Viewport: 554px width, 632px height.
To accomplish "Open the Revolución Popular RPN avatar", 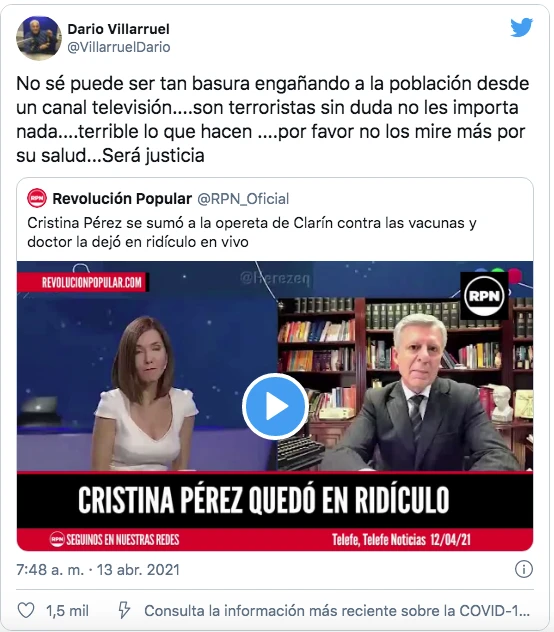I will tap(37, 198).
